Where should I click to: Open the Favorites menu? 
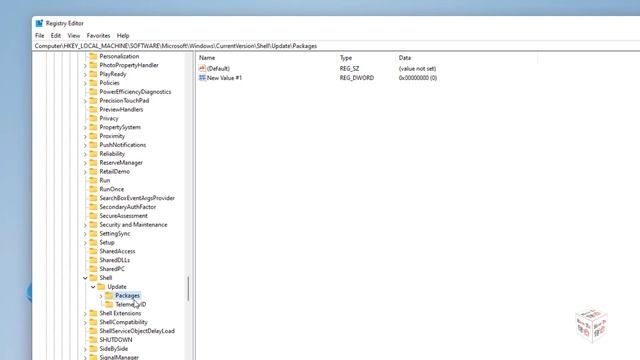coord(98,36)
